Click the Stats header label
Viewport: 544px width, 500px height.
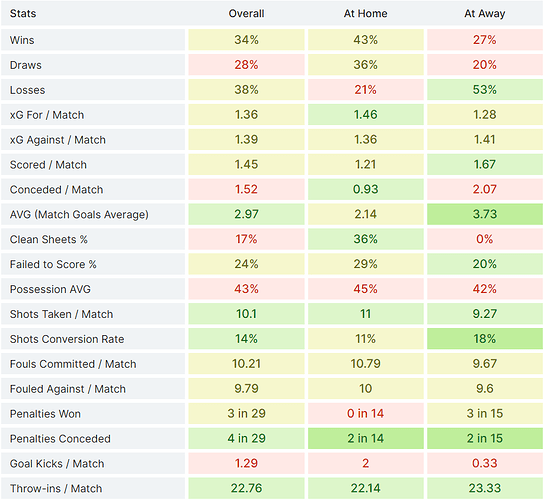(23, 14)
